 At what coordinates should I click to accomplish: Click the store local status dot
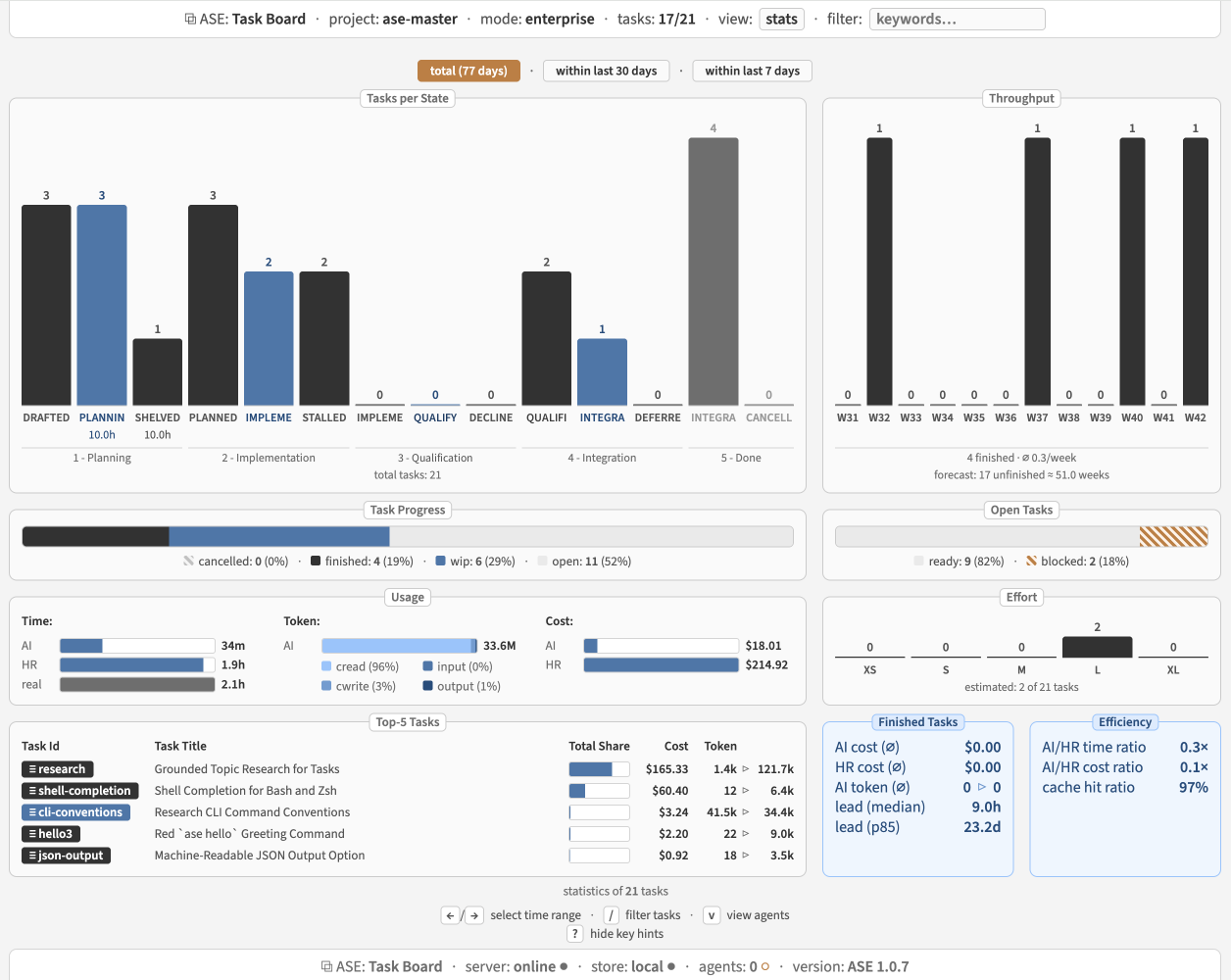click(x=671, y=967)
